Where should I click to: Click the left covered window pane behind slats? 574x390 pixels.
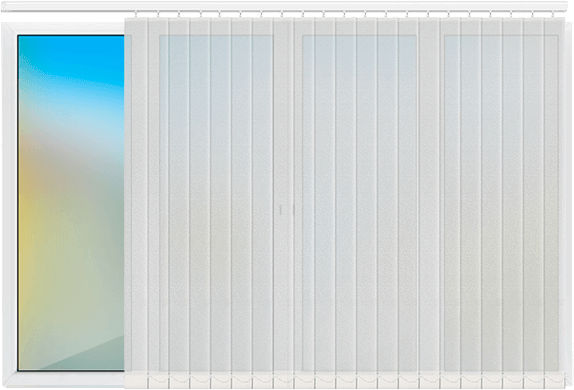click(216, 203)
